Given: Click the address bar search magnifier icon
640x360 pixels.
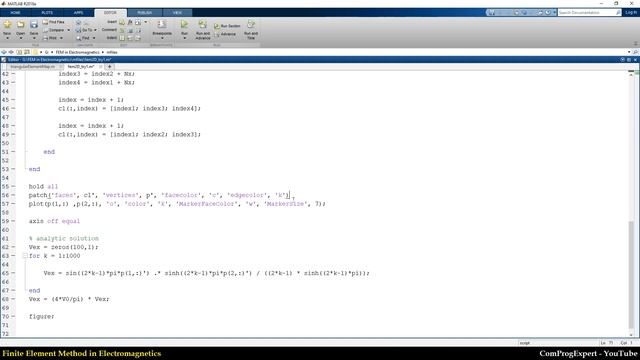Looking at the screenshot, I should [x=635, y=52].
